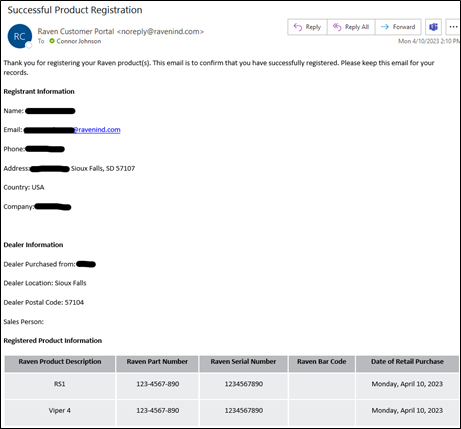
Task: Click the Registered Product Information heading
Action: point(53,341)
